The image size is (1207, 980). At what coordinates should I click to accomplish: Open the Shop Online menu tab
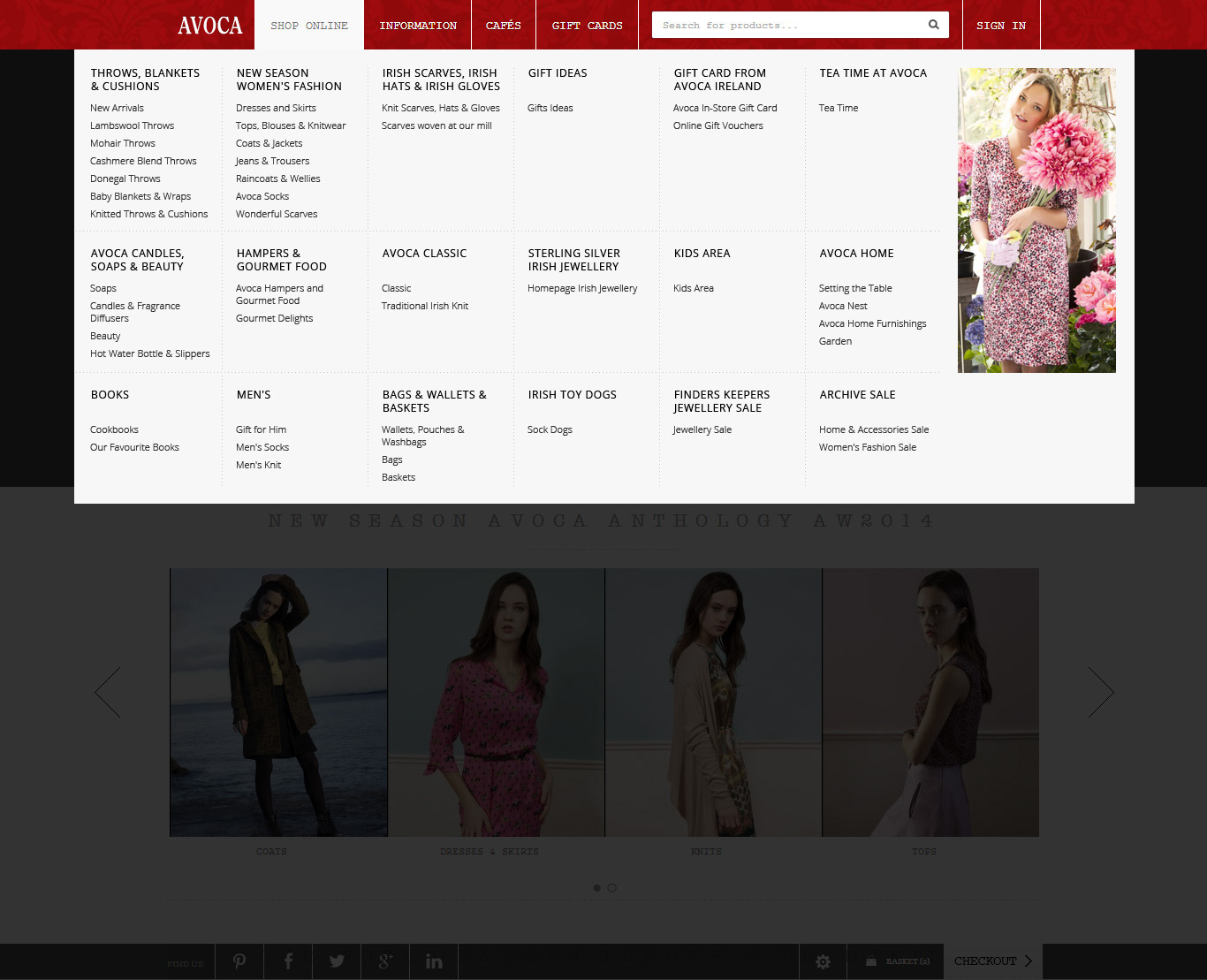coord(309,25)
